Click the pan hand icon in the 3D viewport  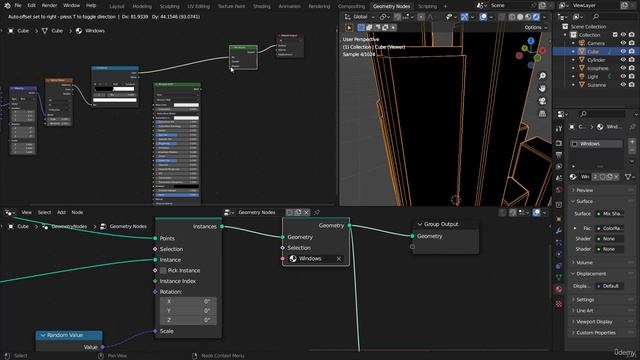[542, 88]
